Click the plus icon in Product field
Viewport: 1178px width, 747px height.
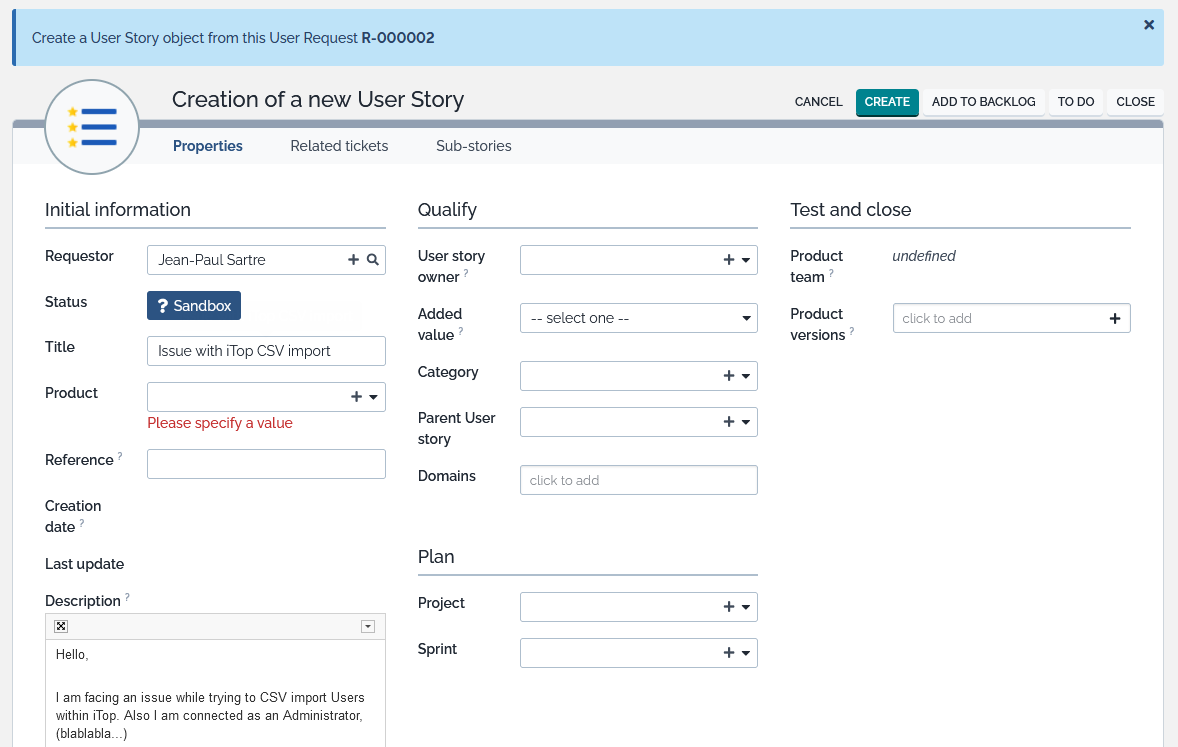pyautogui.click(x=356, y=397)
